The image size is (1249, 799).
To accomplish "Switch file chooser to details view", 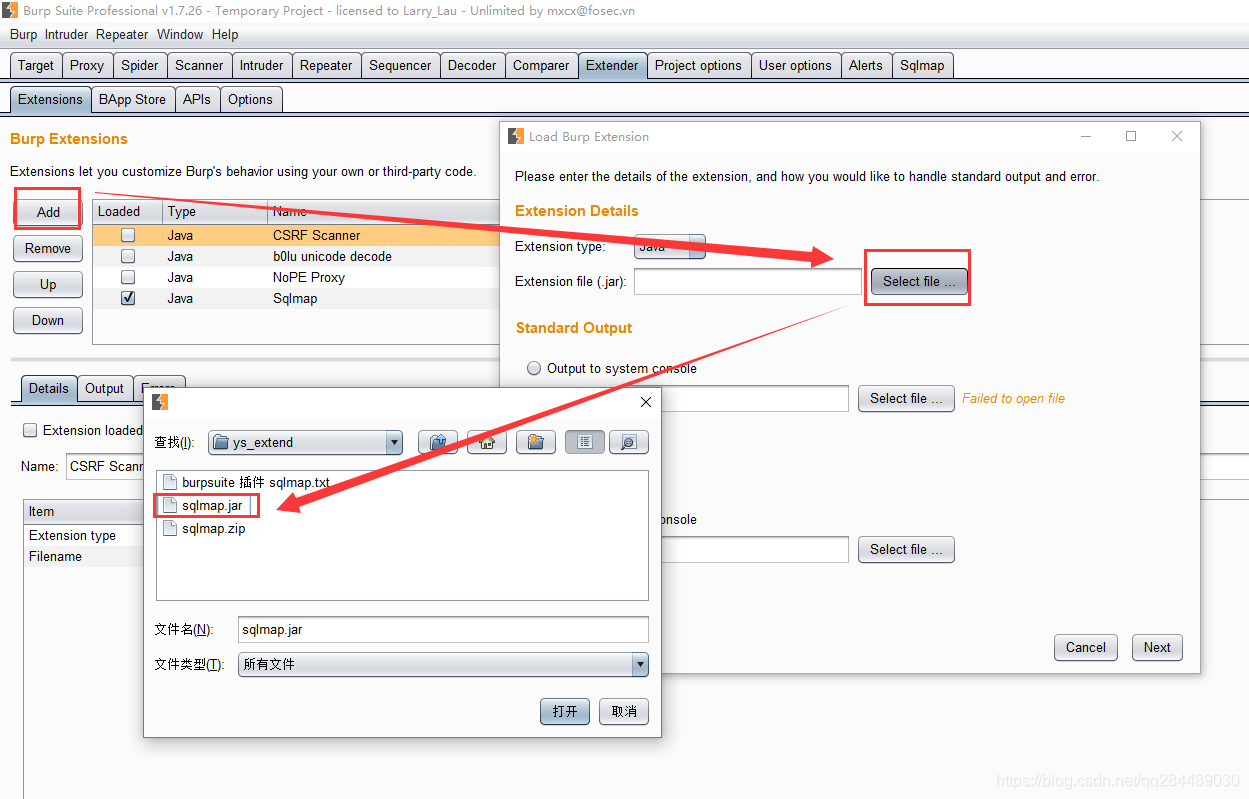I will pyautogui.click(x=629, y=442).
